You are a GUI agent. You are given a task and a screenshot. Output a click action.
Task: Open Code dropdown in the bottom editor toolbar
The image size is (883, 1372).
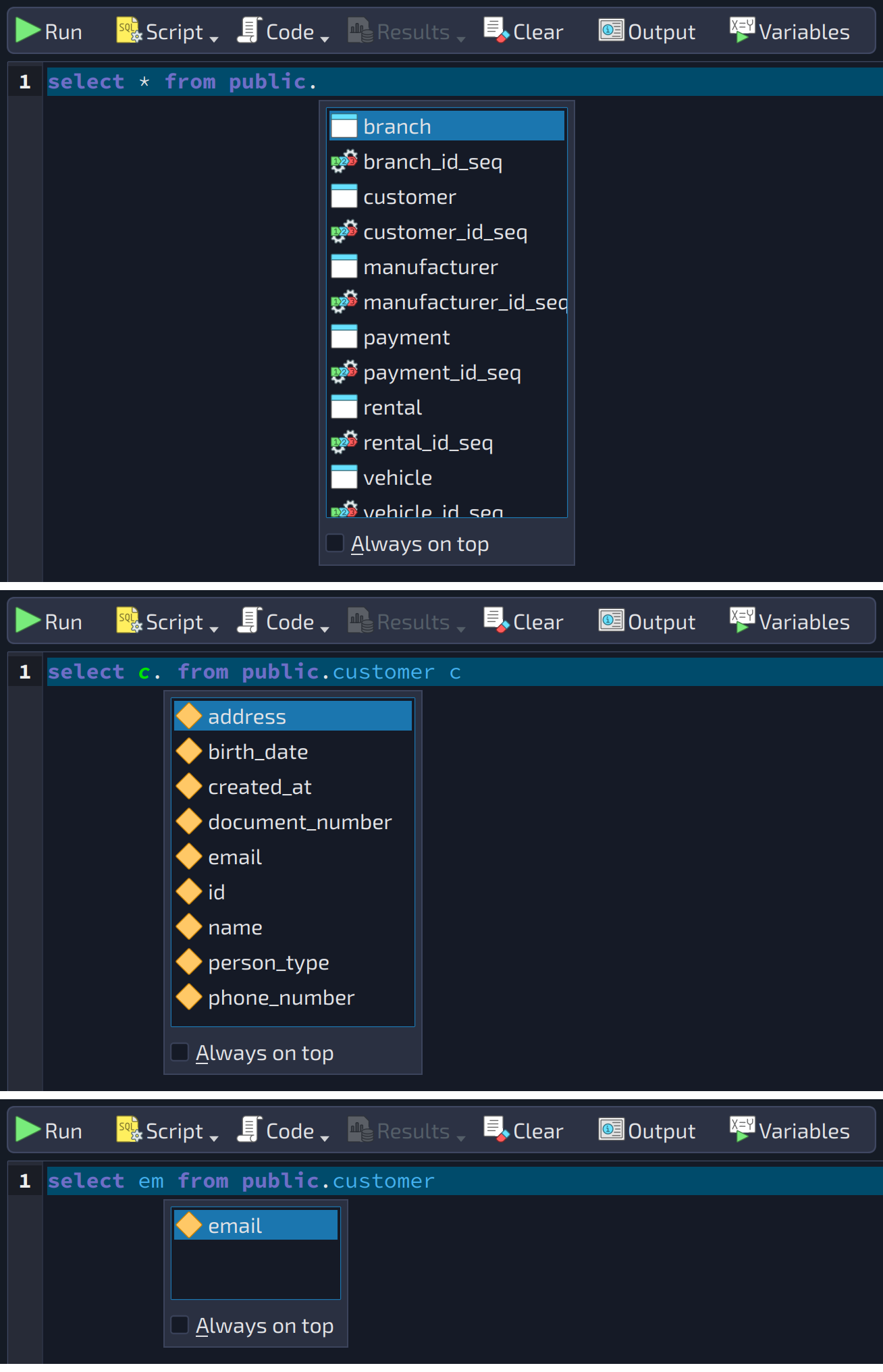pyautogui.click(x=284, y=1130)
